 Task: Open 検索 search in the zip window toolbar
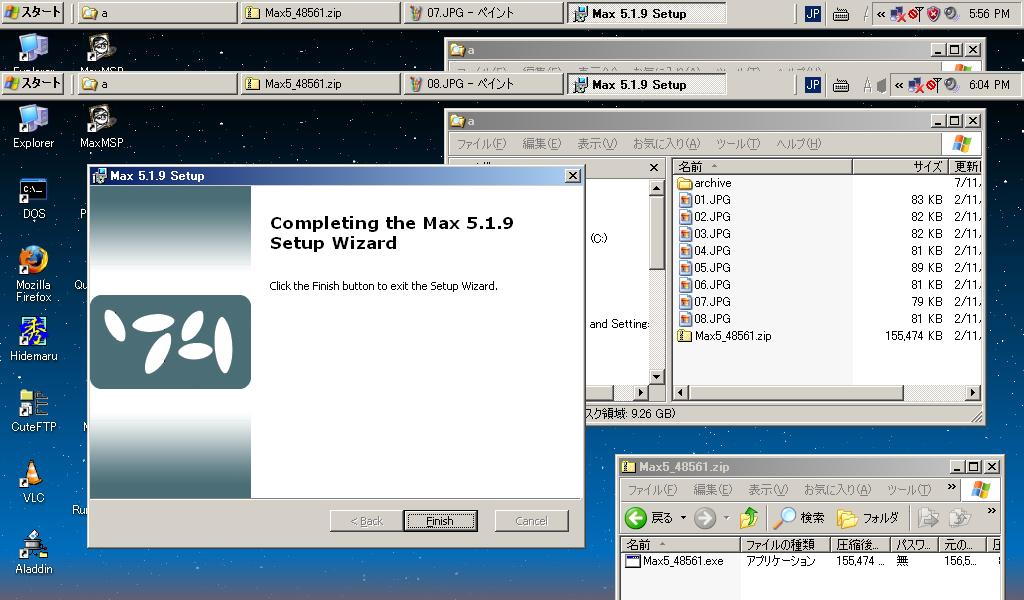point(799,518)
